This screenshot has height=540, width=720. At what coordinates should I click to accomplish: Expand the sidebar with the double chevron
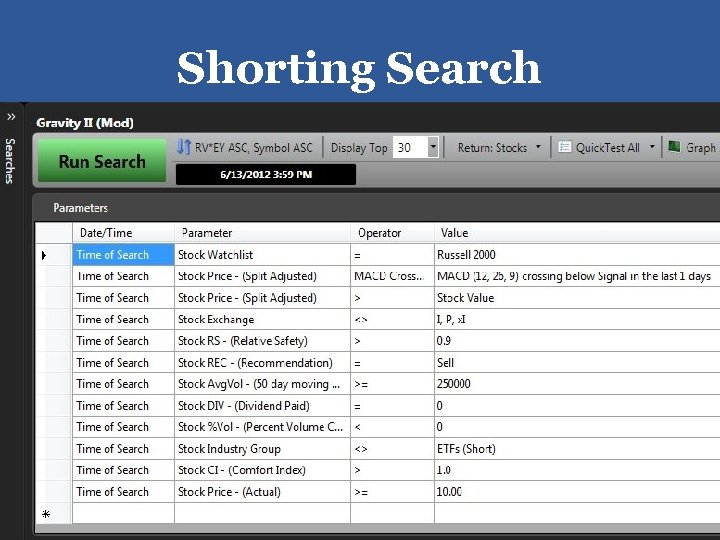pyautogui.click(x=10, y=116)
